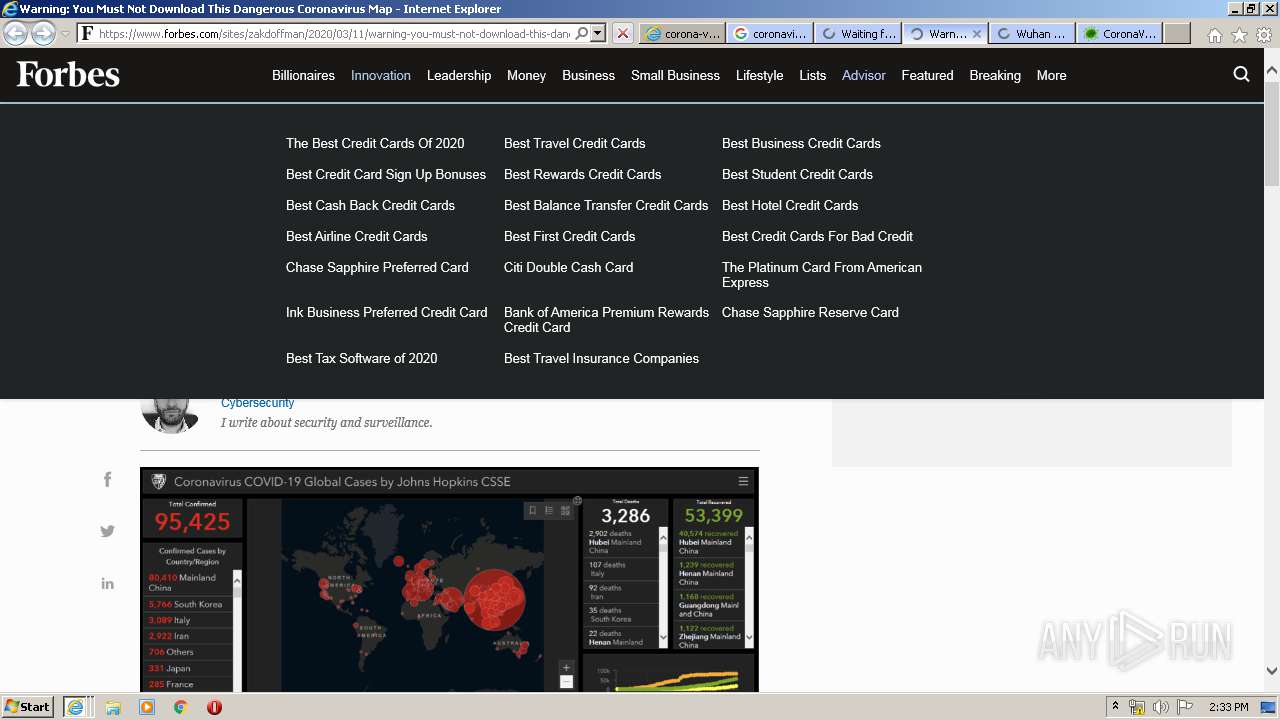Open The Best Credit Cards Of 2020
Viewport: 1280px width, 720px height.
click(x=375, y=143)
